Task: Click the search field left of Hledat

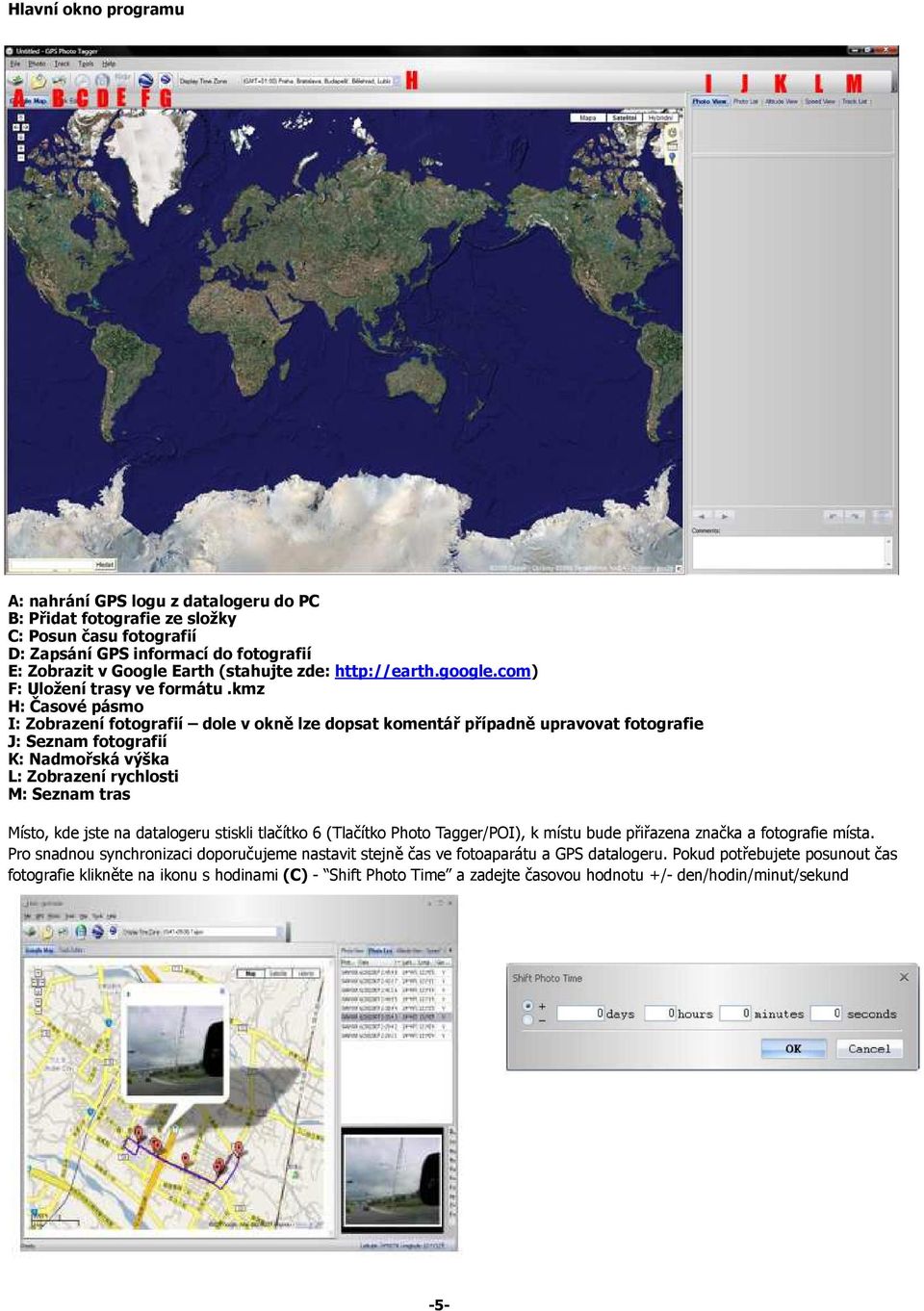Action: (50, 565)
